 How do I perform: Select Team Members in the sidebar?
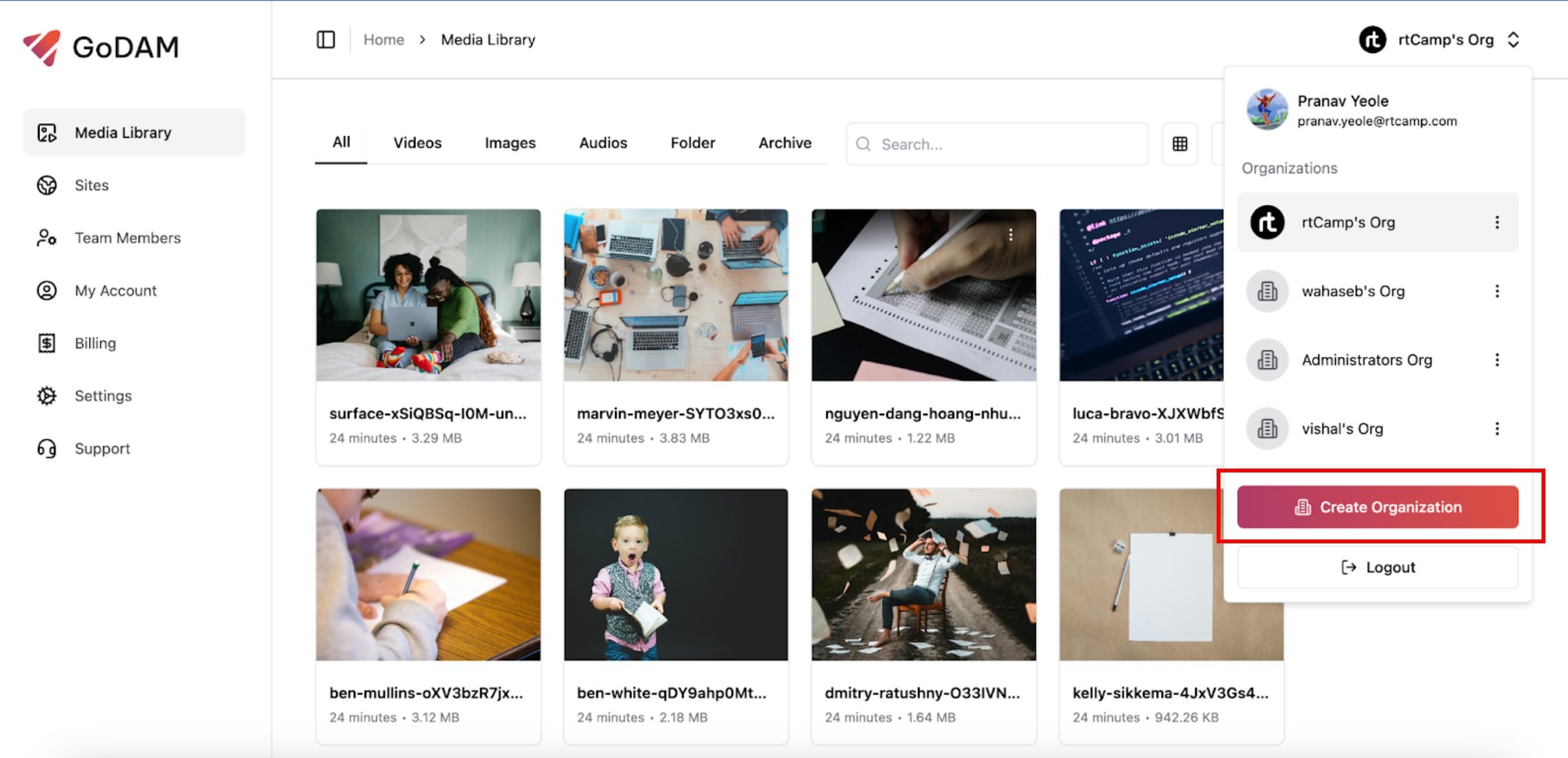click(127, 237)
